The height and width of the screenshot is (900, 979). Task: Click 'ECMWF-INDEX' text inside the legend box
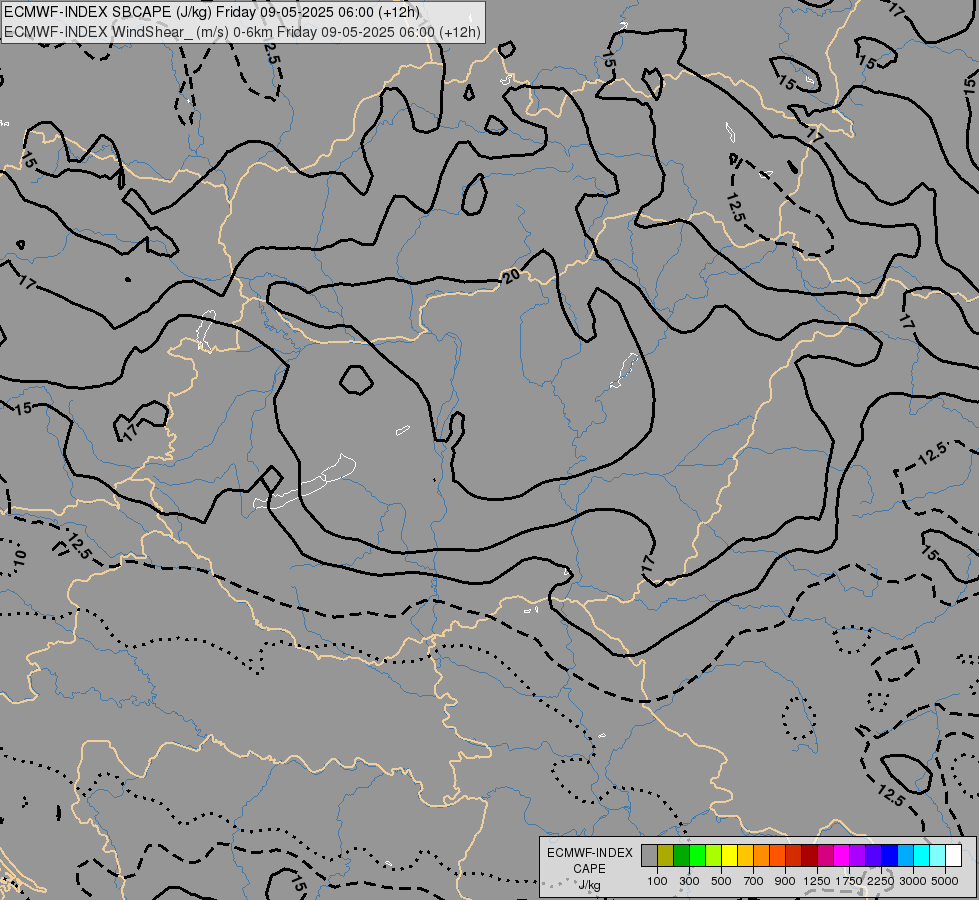[x=589, y=853]
